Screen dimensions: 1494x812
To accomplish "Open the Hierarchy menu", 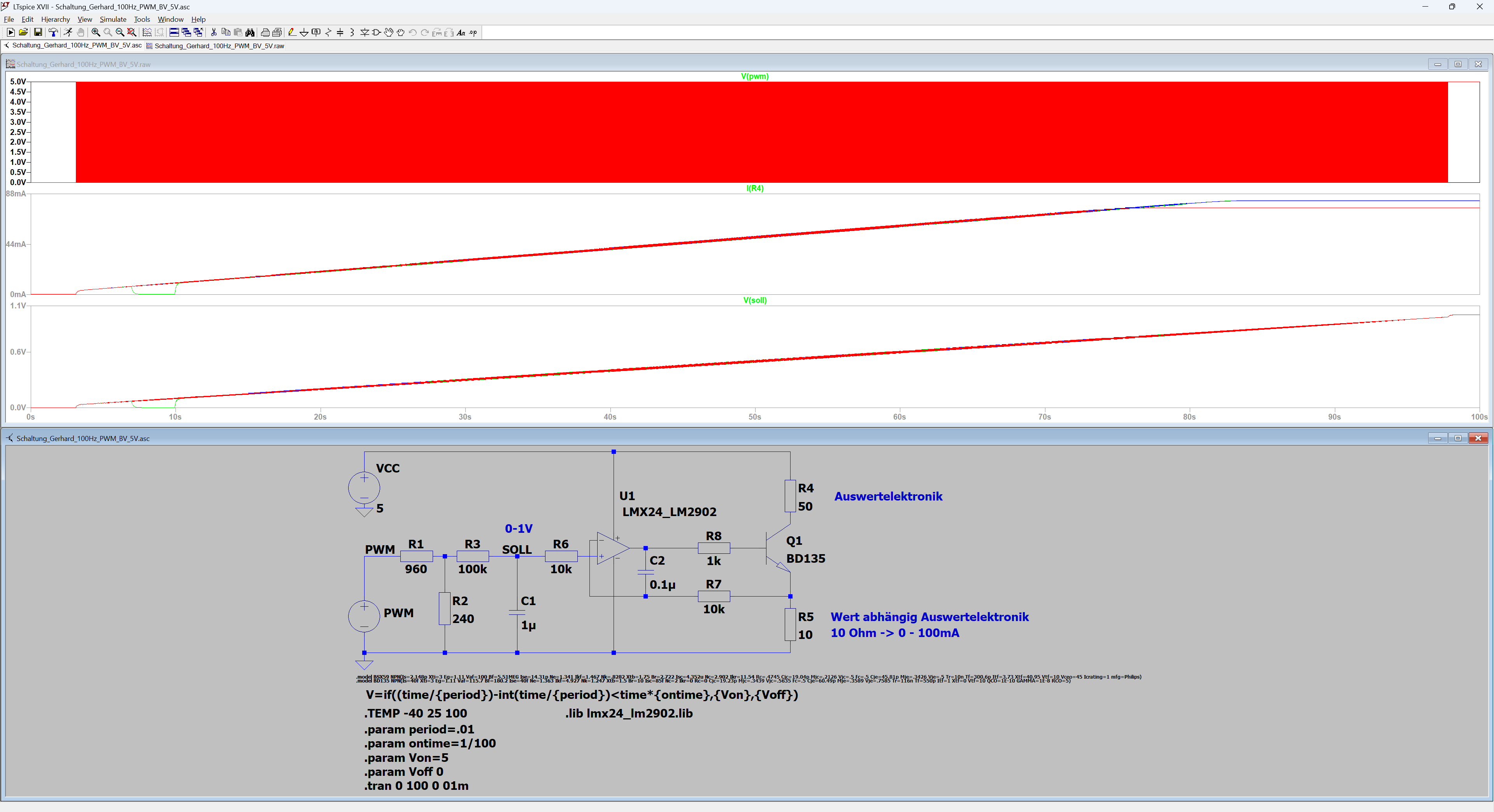I will click(55, 19).
